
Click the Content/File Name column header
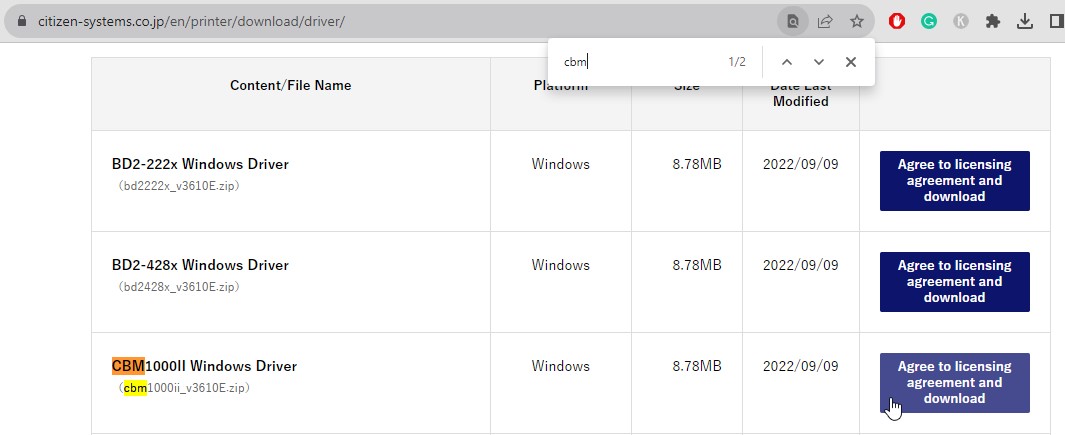pyautogui.click(x=291, y=86)
